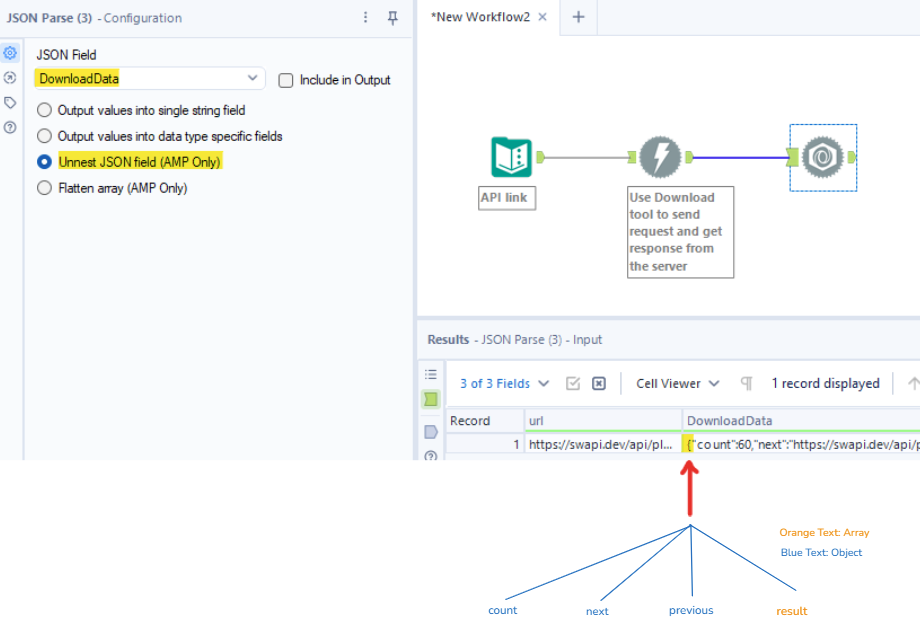The height and width of the screenshot is (625, 920).
Task: Click the Download tool input anchor
Action: (632, 157)
